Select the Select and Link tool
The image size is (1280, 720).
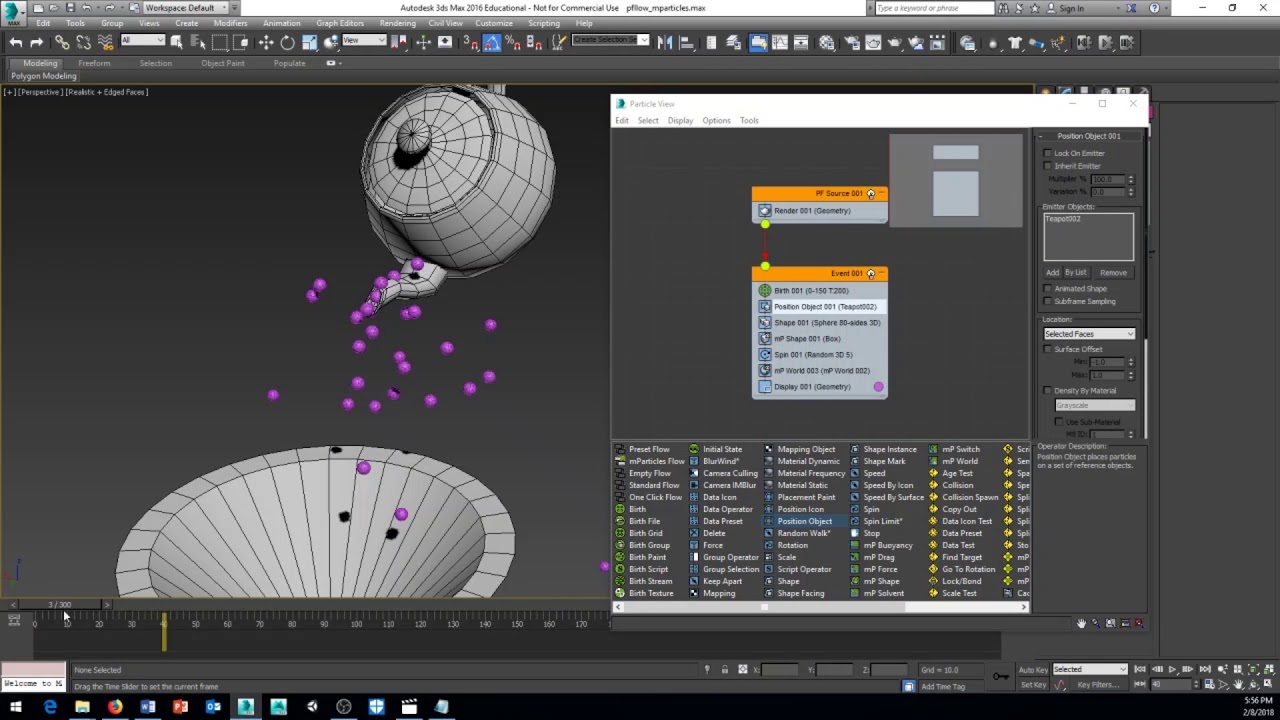(x=62, y=42)
